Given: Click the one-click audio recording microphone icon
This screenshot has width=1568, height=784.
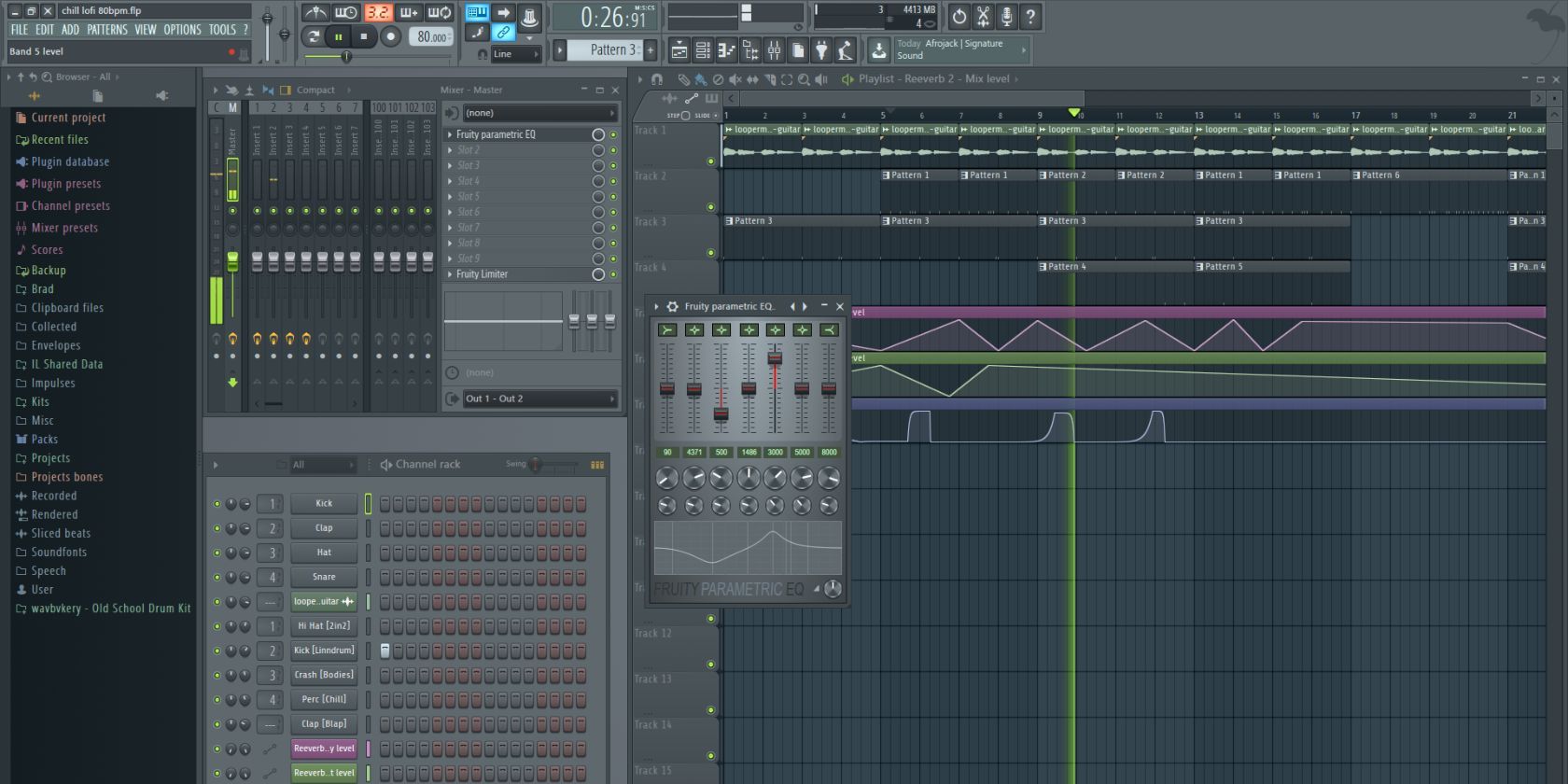Looking at the screenshot, I should [x=1007, y=17].
